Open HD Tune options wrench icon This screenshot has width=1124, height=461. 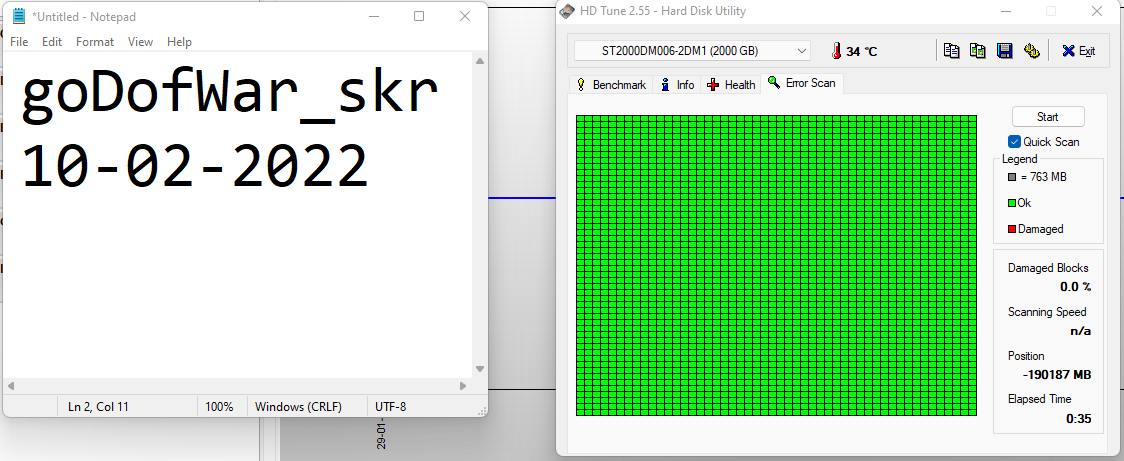[x=1032, y=51]
